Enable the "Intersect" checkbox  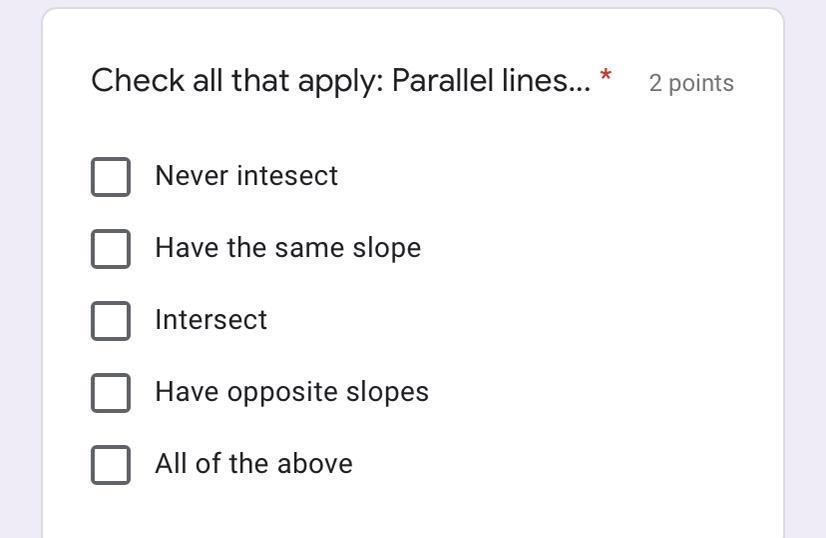[111, 320]
